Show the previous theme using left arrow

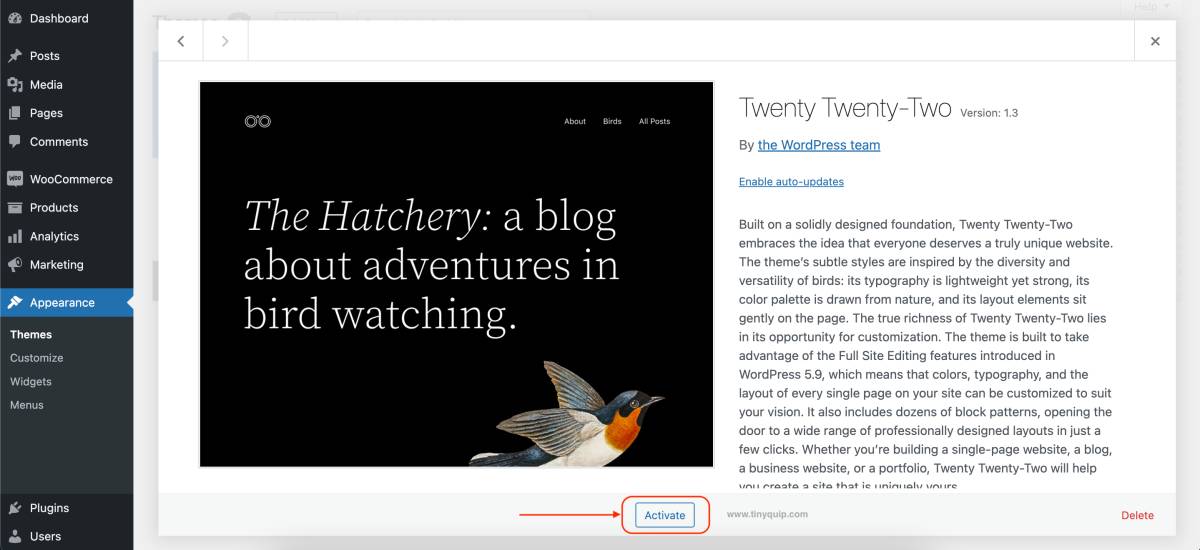[x=181, y=41]
